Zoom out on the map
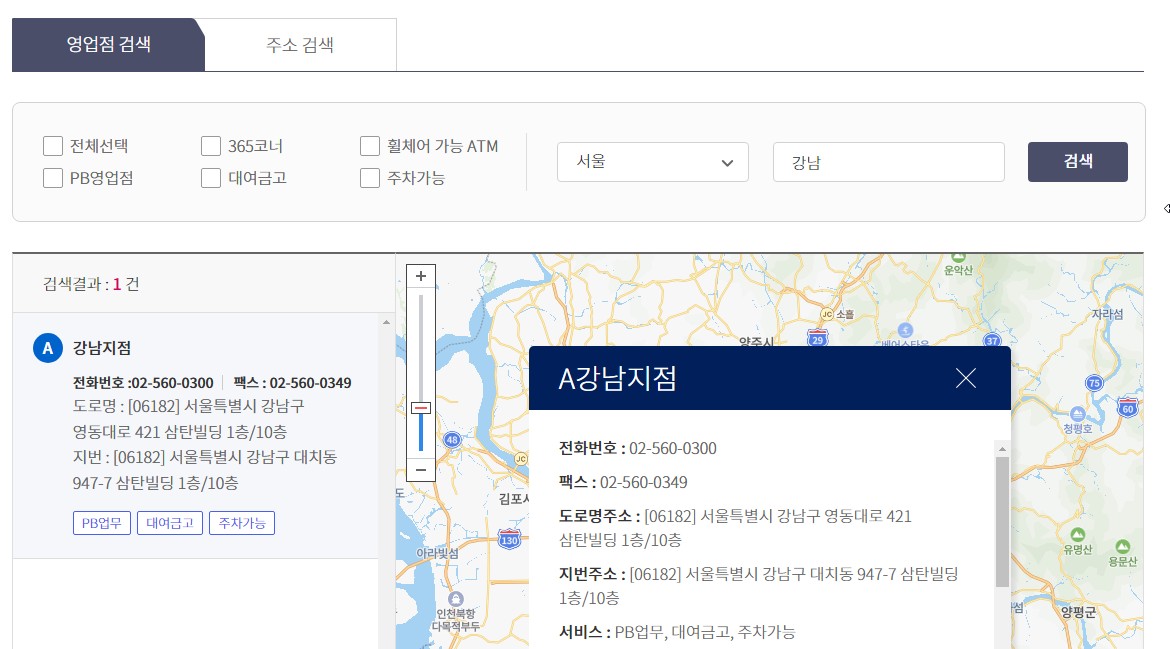This screenshot has width=1170, height=649. [420, 469]
